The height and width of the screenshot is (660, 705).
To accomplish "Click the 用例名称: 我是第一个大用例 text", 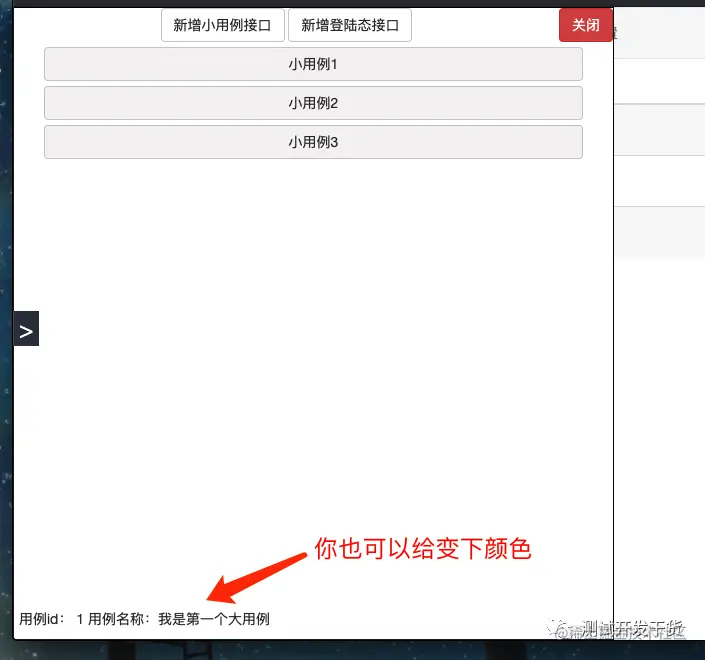I will 178,619.
